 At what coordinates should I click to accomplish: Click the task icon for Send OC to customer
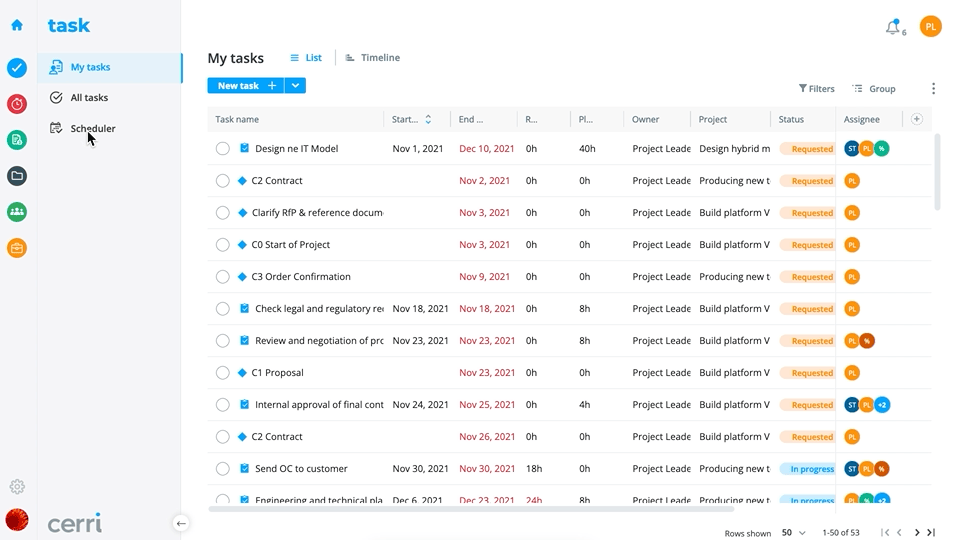244,468
